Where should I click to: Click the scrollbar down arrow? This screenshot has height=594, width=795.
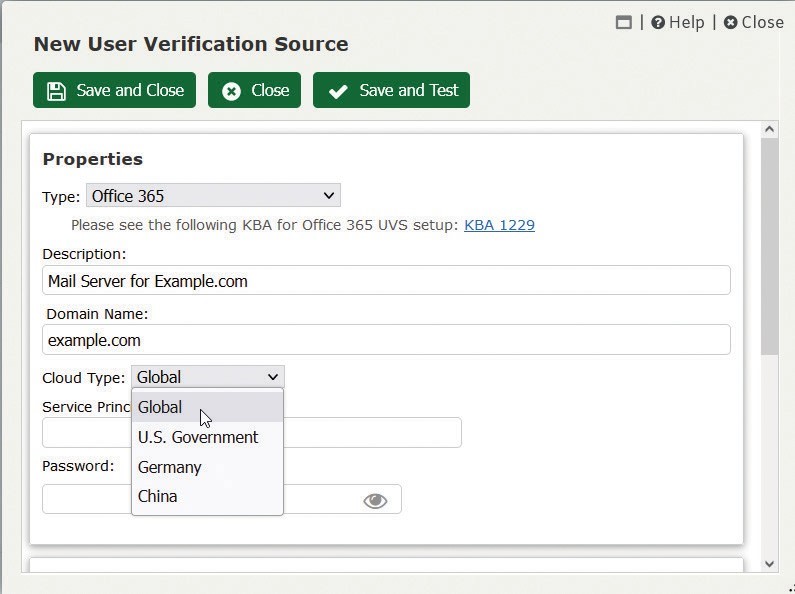(770, 564)
